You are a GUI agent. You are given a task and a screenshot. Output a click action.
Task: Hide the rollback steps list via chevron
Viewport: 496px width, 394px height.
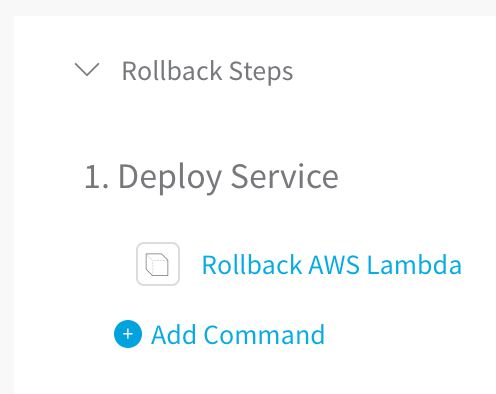coord(87,70)
